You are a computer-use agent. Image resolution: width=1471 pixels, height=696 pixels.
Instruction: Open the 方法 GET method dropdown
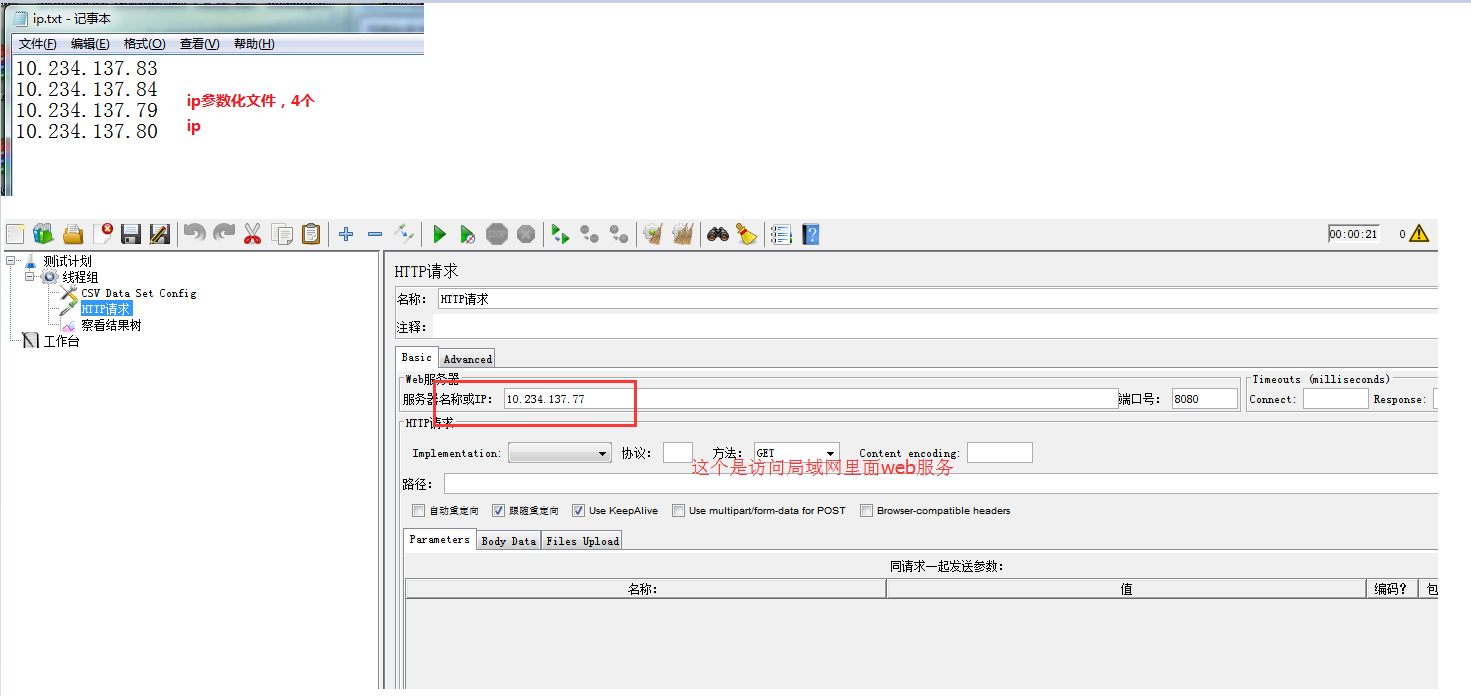point(796,454)
